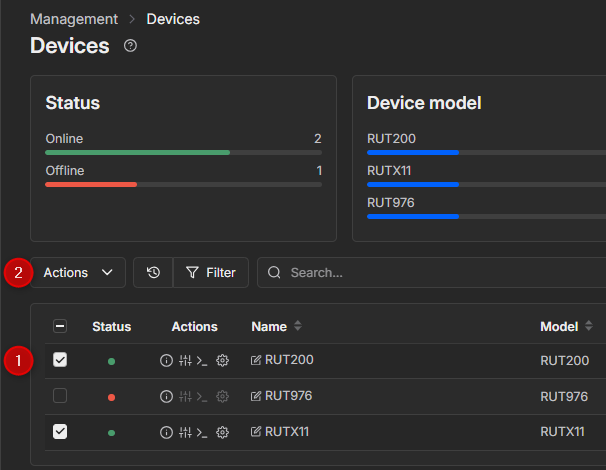Click the history clock icon button
The width and height of the screenshot is (606, 470).
(x=153, y=272)
